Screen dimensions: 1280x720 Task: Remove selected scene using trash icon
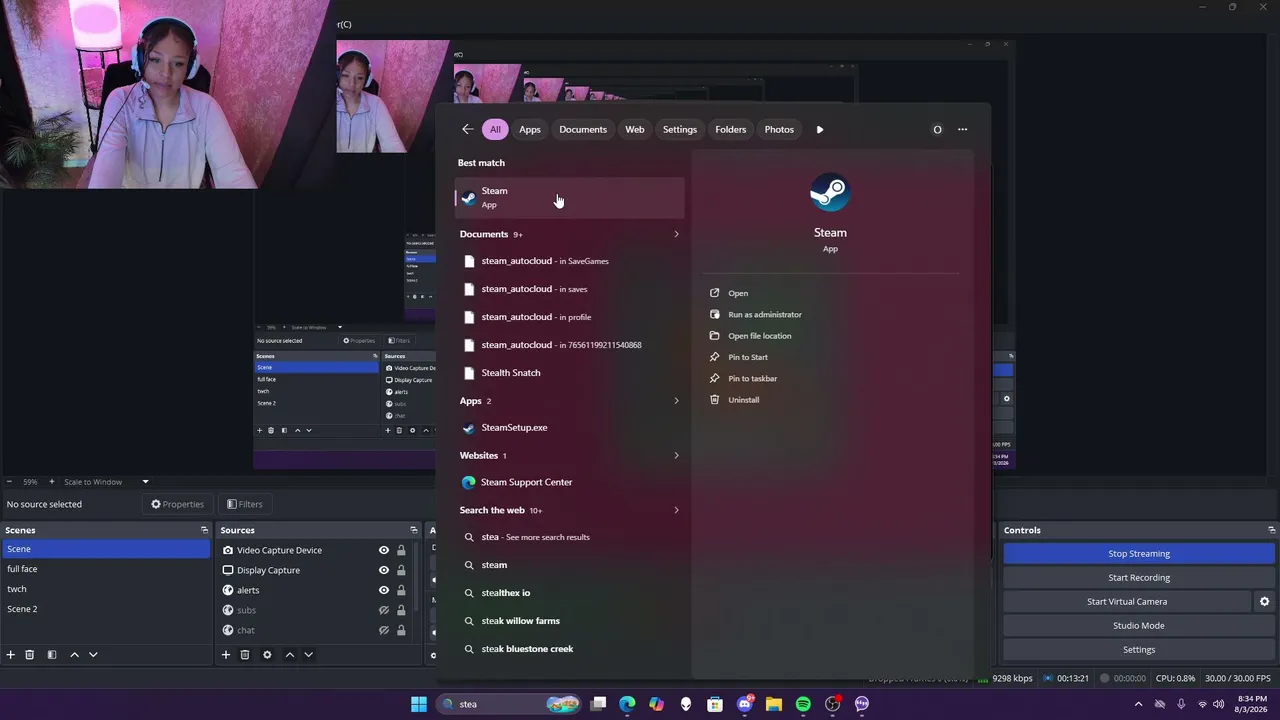pos(30,655)
